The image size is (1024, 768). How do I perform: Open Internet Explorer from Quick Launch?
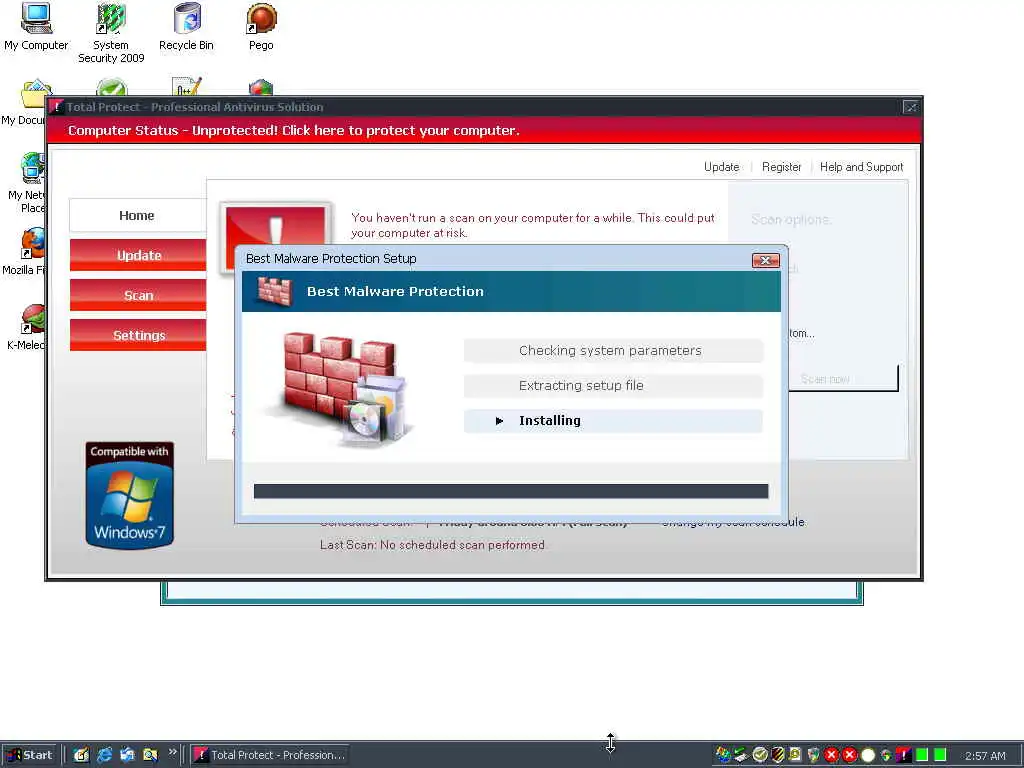pos(104,755)
